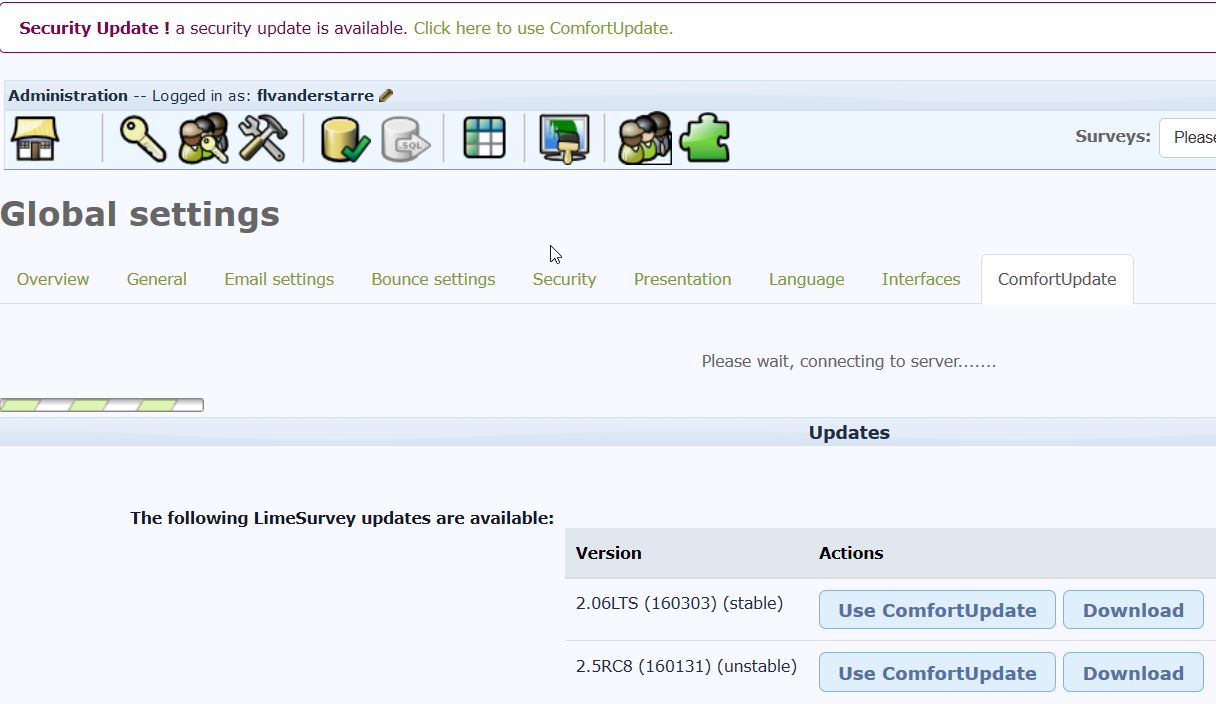The height and width of the screenshot is (704, 1216).
Task: Switch to the Presentation tab
Action: coord(683,279)
